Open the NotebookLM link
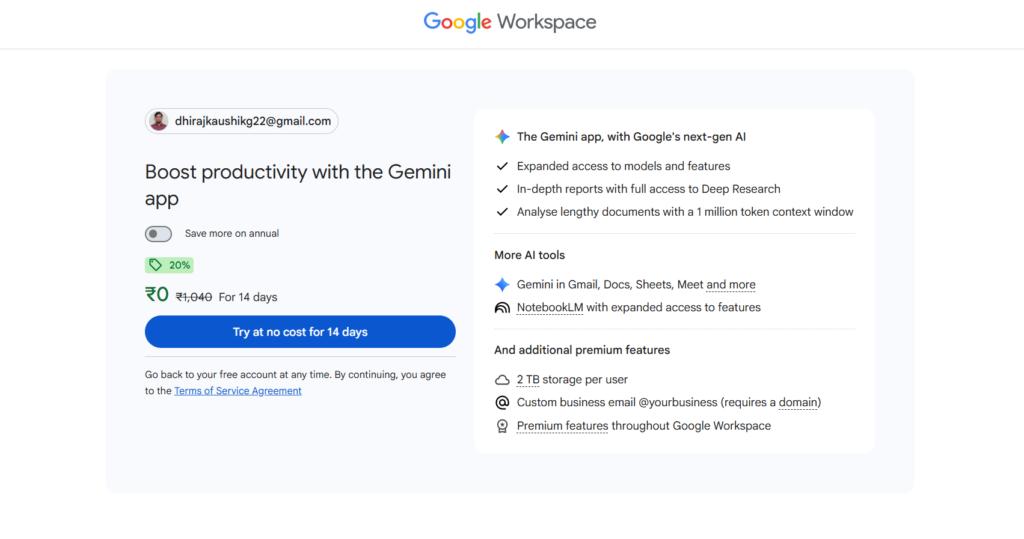Image resolution: width=1024 pixels, height=539 pixels. click(550, 307)
